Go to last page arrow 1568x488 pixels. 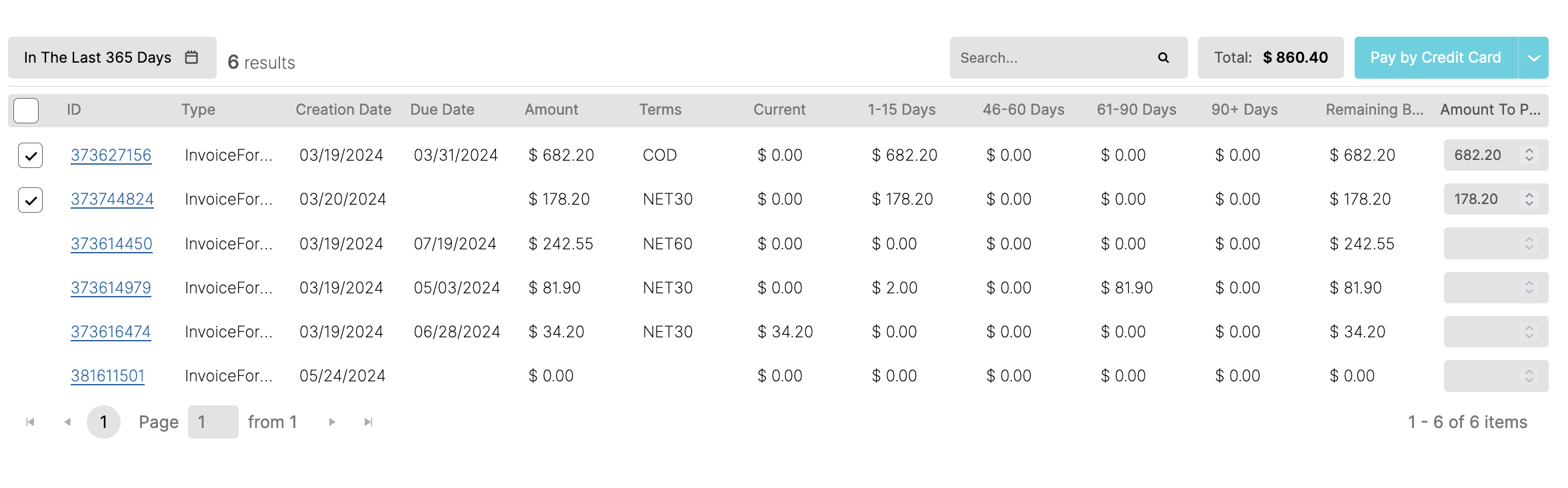[368, 422]
